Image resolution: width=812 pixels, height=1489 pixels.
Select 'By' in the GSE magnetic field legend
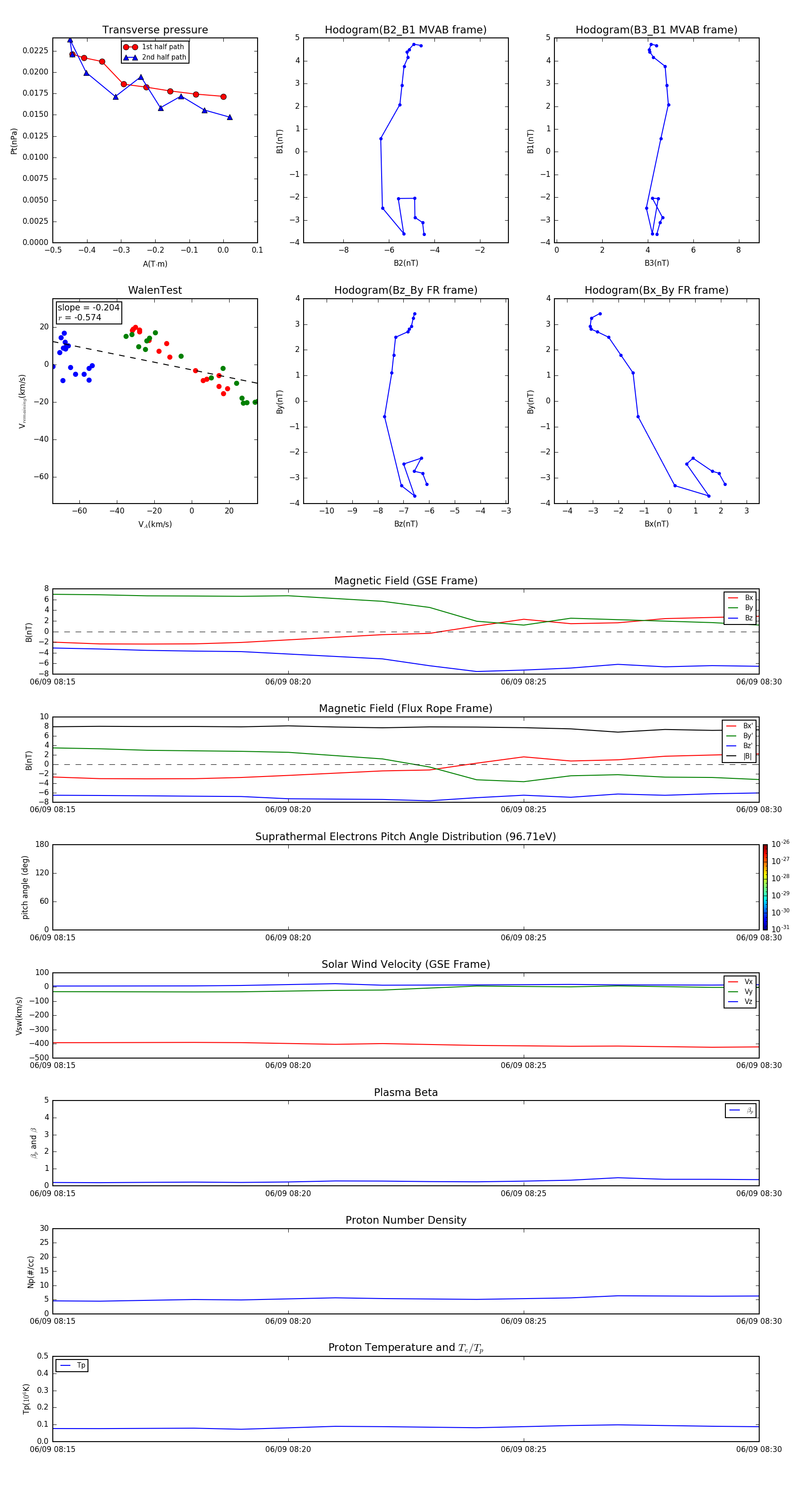coord(740,607)
